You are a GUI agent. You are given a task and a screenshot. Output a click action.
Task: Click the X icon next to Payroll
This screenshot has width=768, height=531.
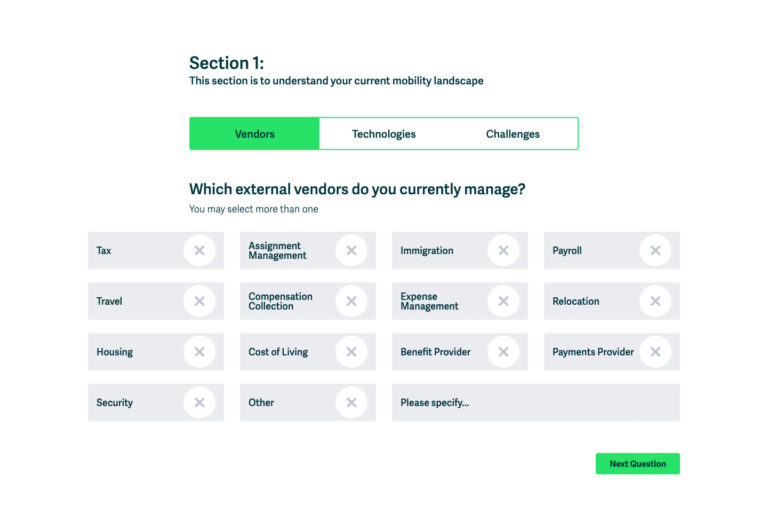pos(655,250)
